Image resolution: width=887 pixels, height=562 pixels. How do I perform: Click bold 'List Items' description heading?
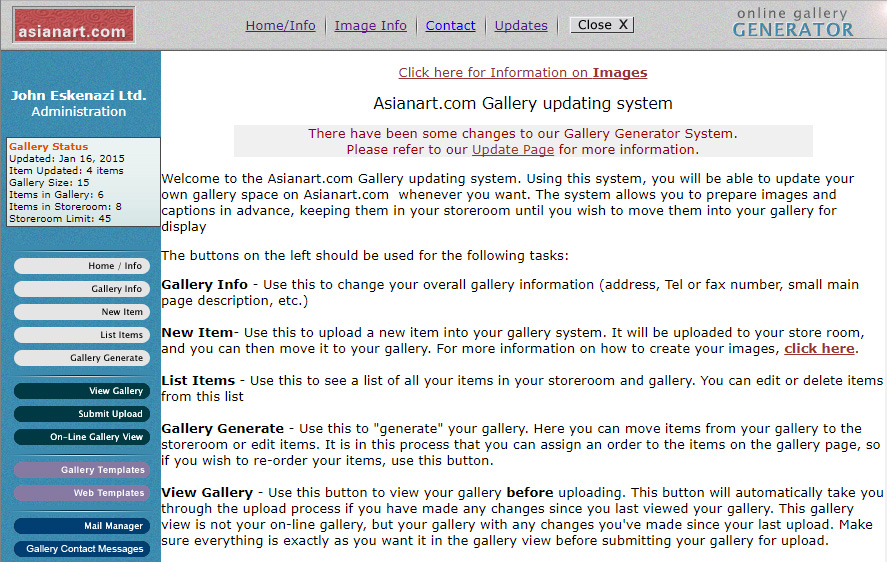click(x=198, y=381)
